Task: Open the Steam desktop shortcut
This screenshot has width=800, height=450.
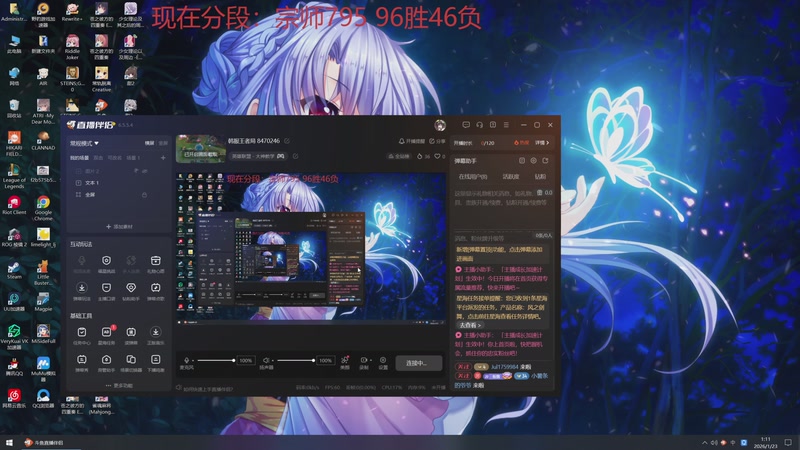Action: pyautogui.click(x=14, y=270)
